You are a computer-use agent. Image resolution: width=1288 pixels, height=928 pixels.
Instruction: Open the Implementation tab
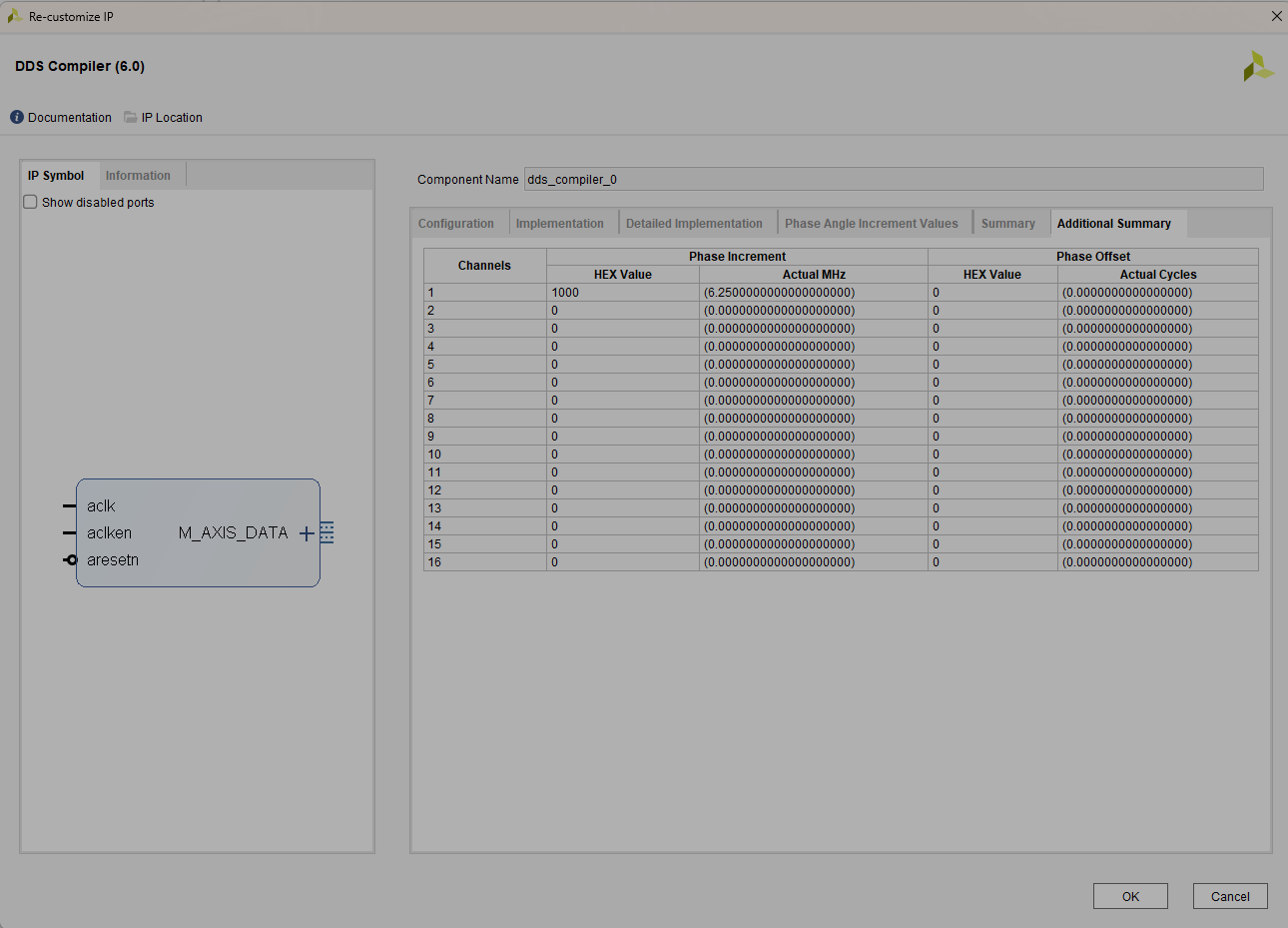(x=560, y=224)
